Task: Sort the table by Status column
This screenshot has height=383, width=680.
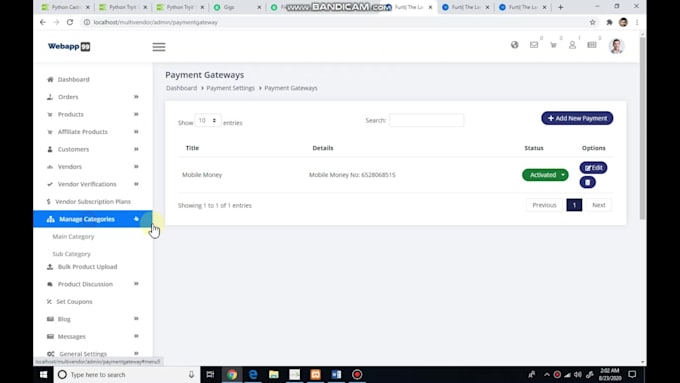Action: pos(534,148)
